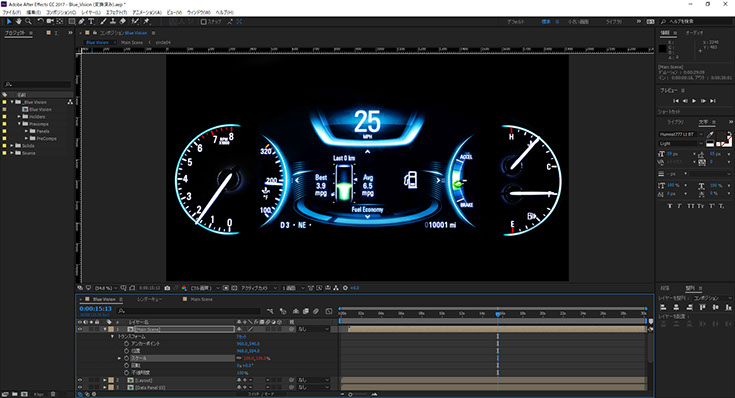Select the Clone Stamp tool
735x398 pixels.
[112, 22]
